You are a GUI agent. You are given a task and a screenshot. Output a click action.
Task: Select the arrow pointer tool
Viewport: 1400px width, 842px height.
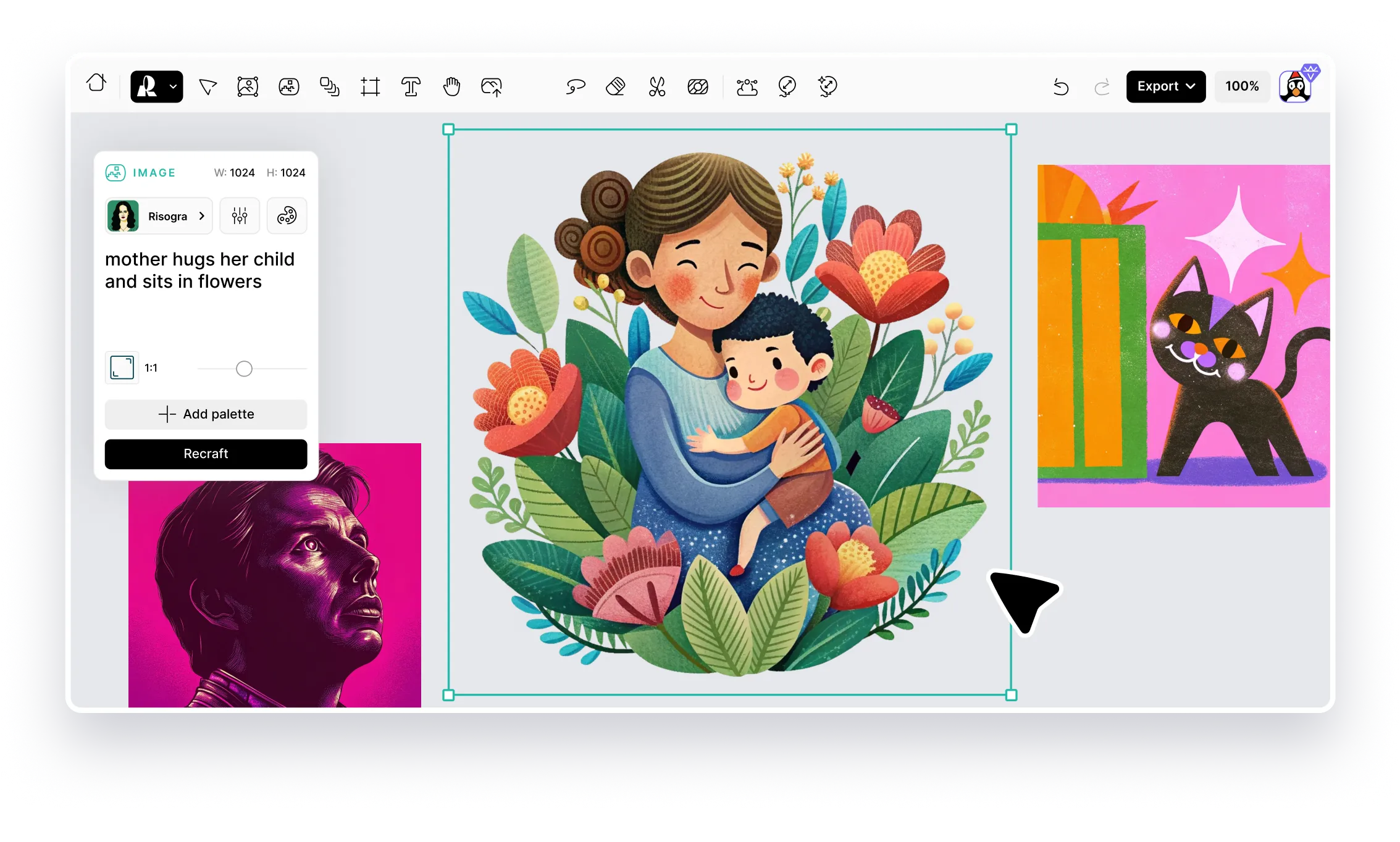coord(208,87)
